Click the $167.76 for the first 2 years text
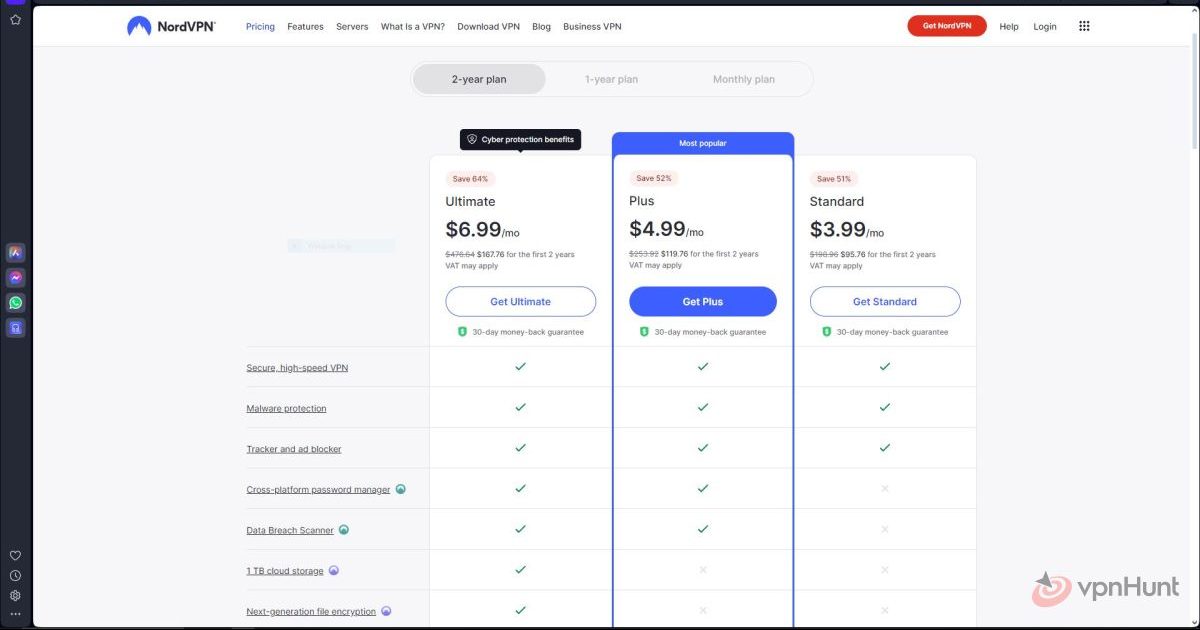 (526, 255)
